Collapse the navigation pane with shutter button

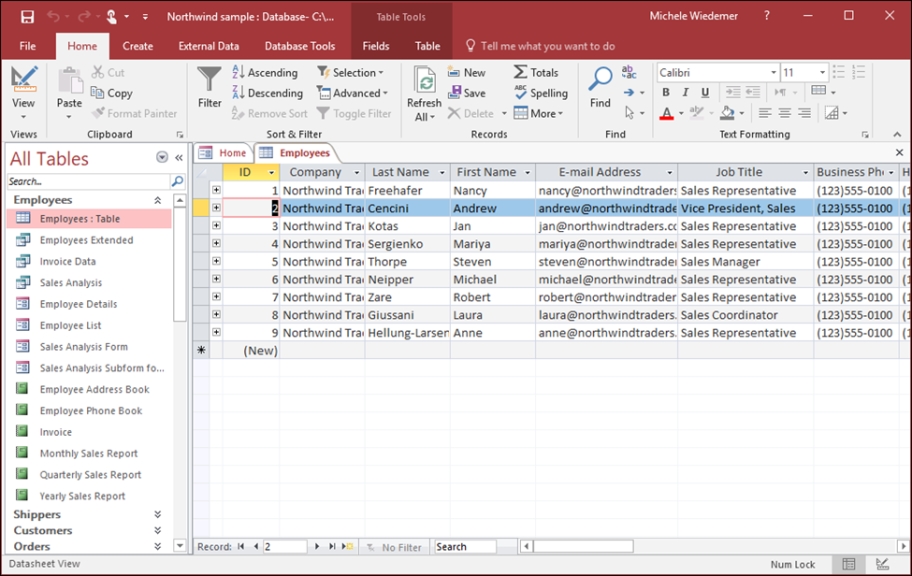pos(179,157)
